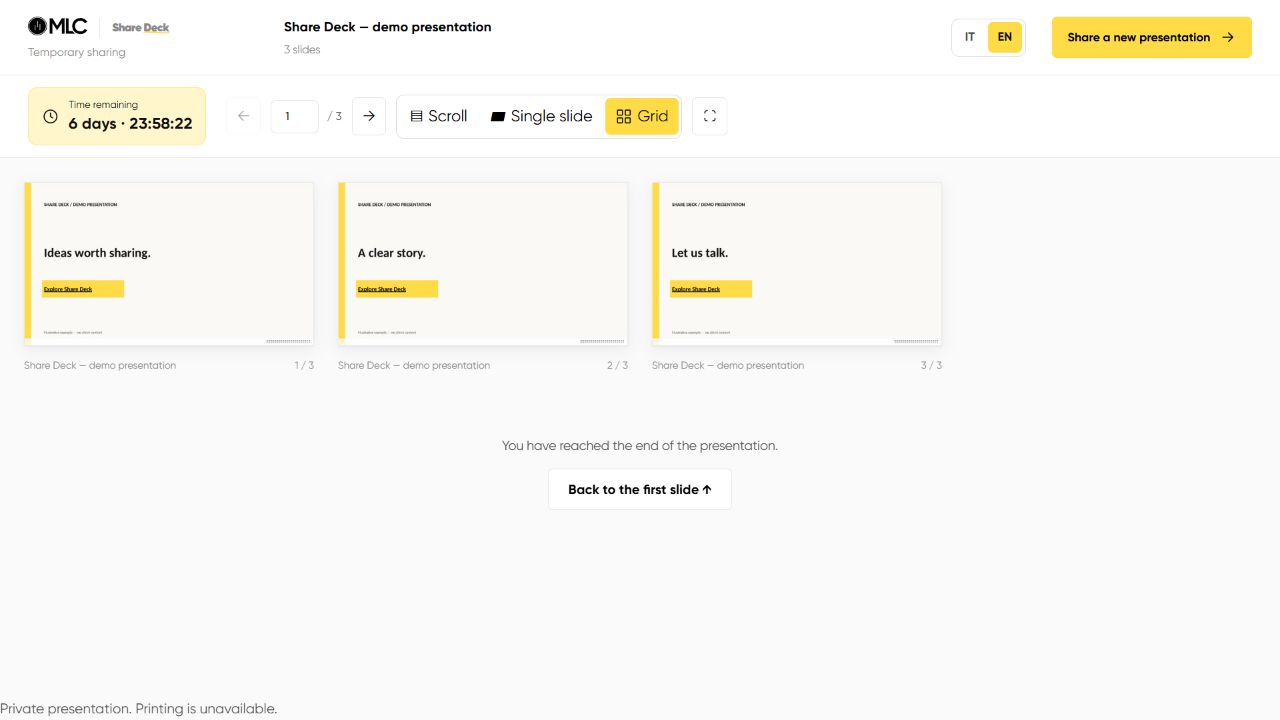1280x720 pixels.
Task: Click Share a new presentation button
Action: (x=1152, y=37)
